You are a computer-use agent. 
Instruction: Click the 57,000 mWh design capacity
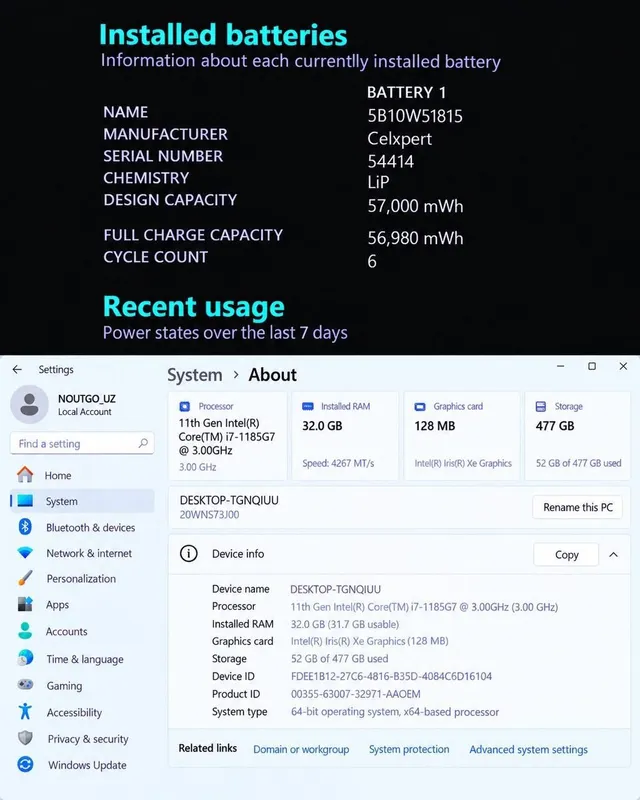click(415, 206)
